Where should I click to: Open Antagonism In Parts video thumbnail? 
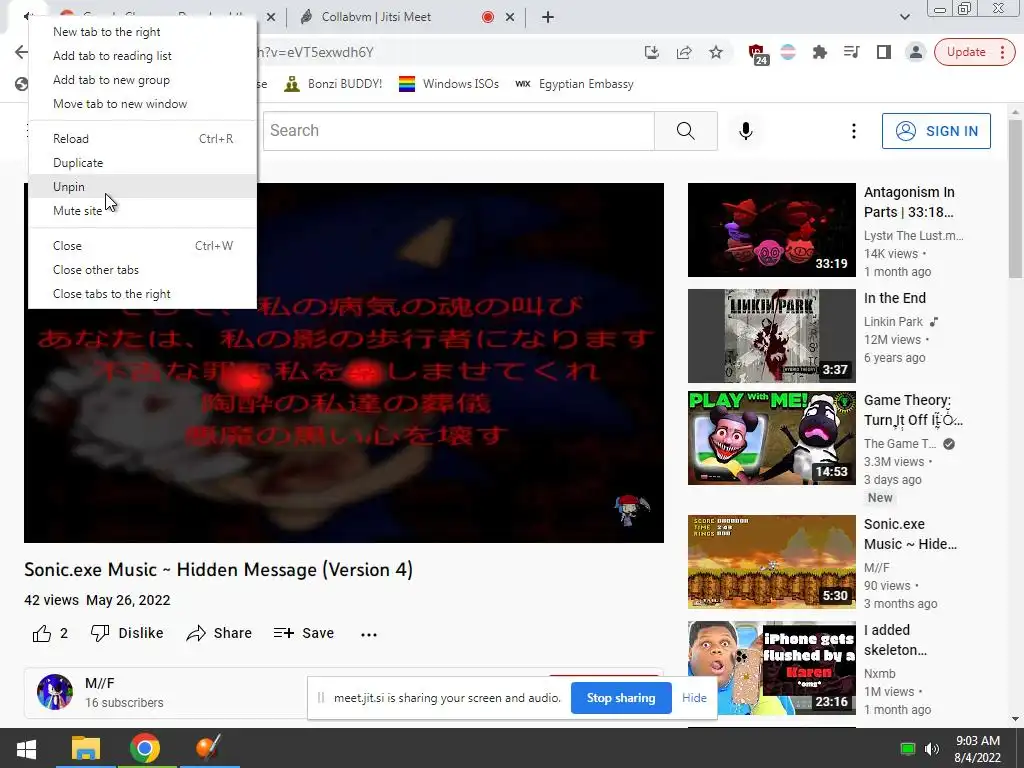pyautogui.click(x=771, y=230)
